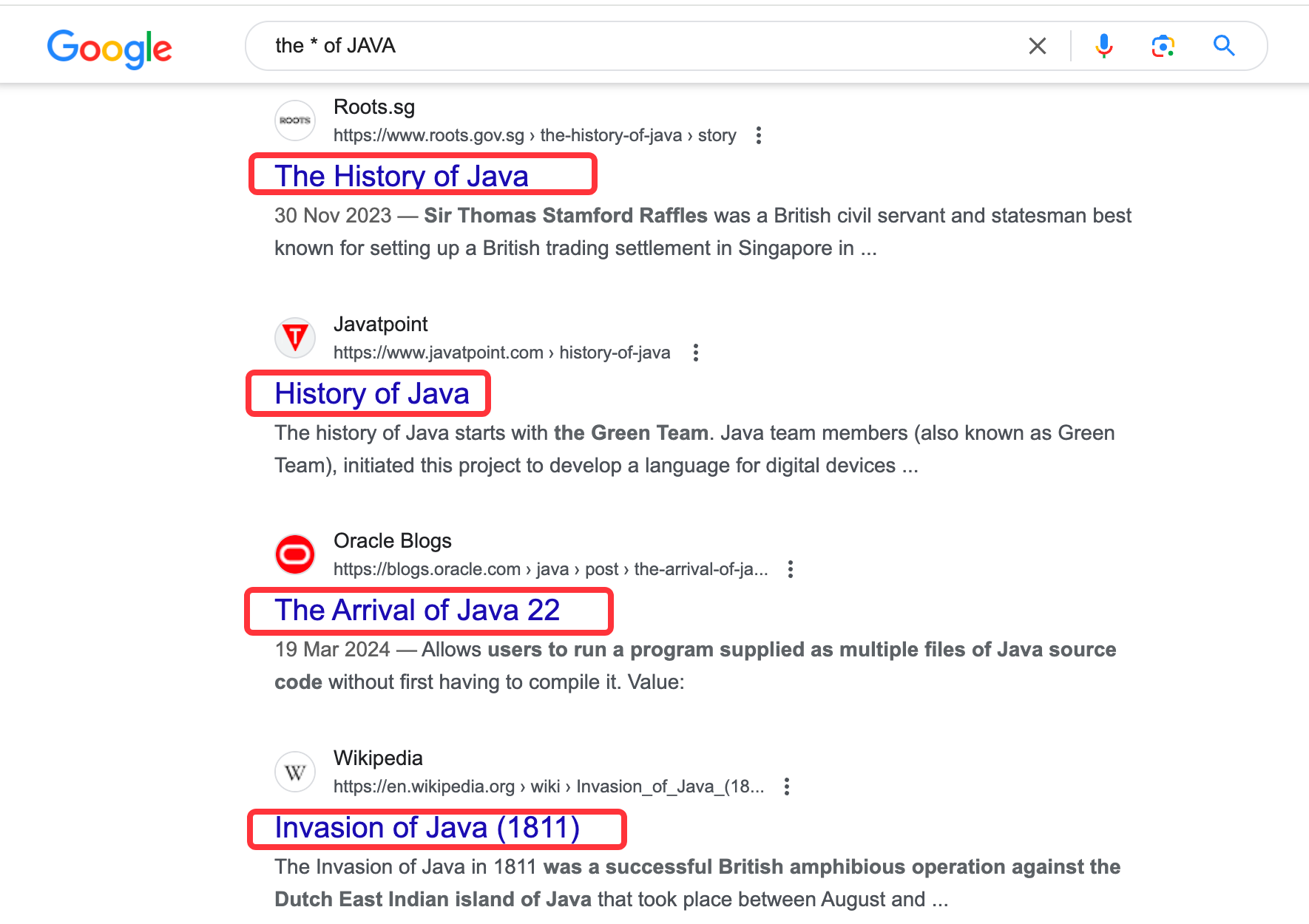Open more options for Wikipedia result
1309x924 pixels.
787,787
